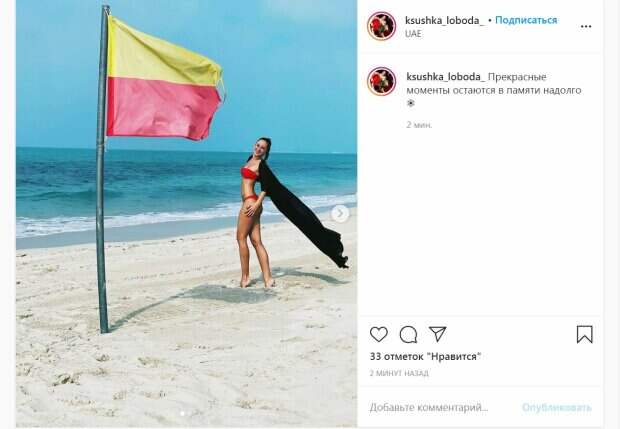This screenshot has width=620, height=429.
Task: Open comments via the speech bubble icon
Action: coord(408,335)
